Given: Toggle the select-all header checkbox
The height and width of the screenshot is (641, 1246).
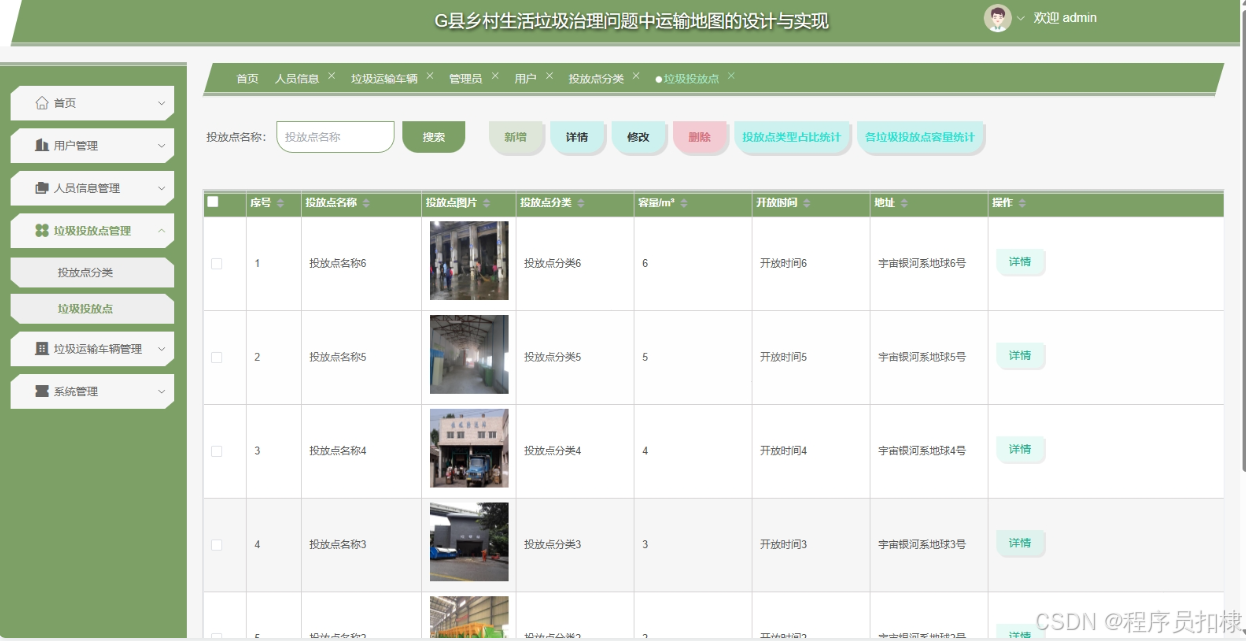Looking at the screenshot, I should tap(212, 202).
